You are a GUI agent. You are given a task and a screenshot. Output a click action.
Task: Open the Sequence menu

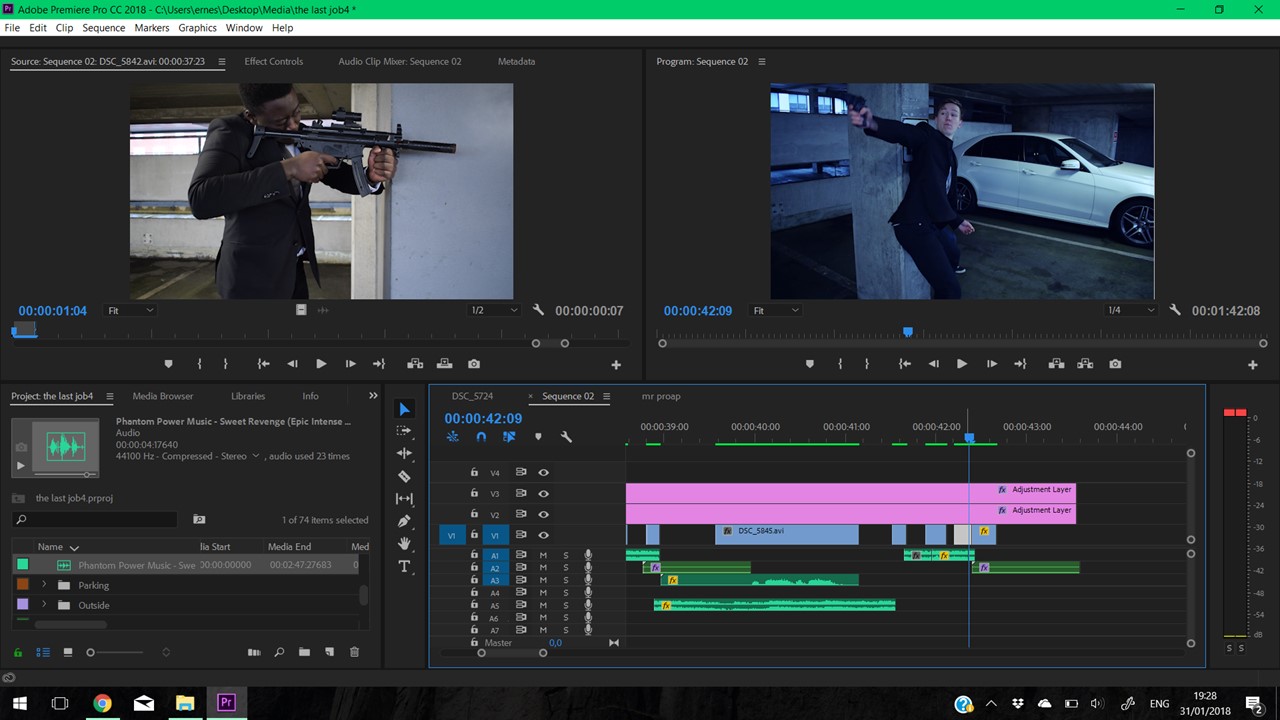pyautogui.click(x=103, y=28)
